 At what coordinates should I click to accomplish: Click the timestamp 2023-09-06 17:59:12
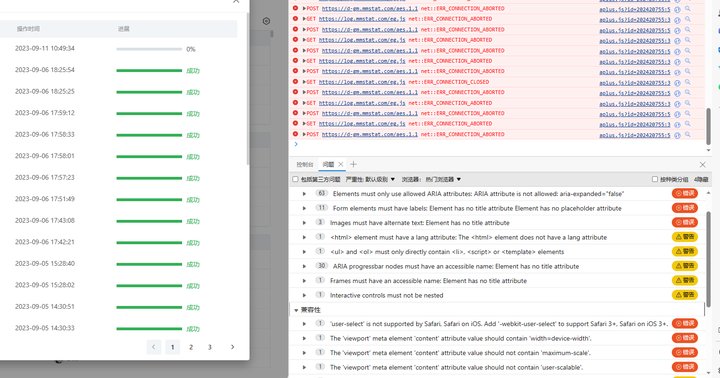click(45, 113)
